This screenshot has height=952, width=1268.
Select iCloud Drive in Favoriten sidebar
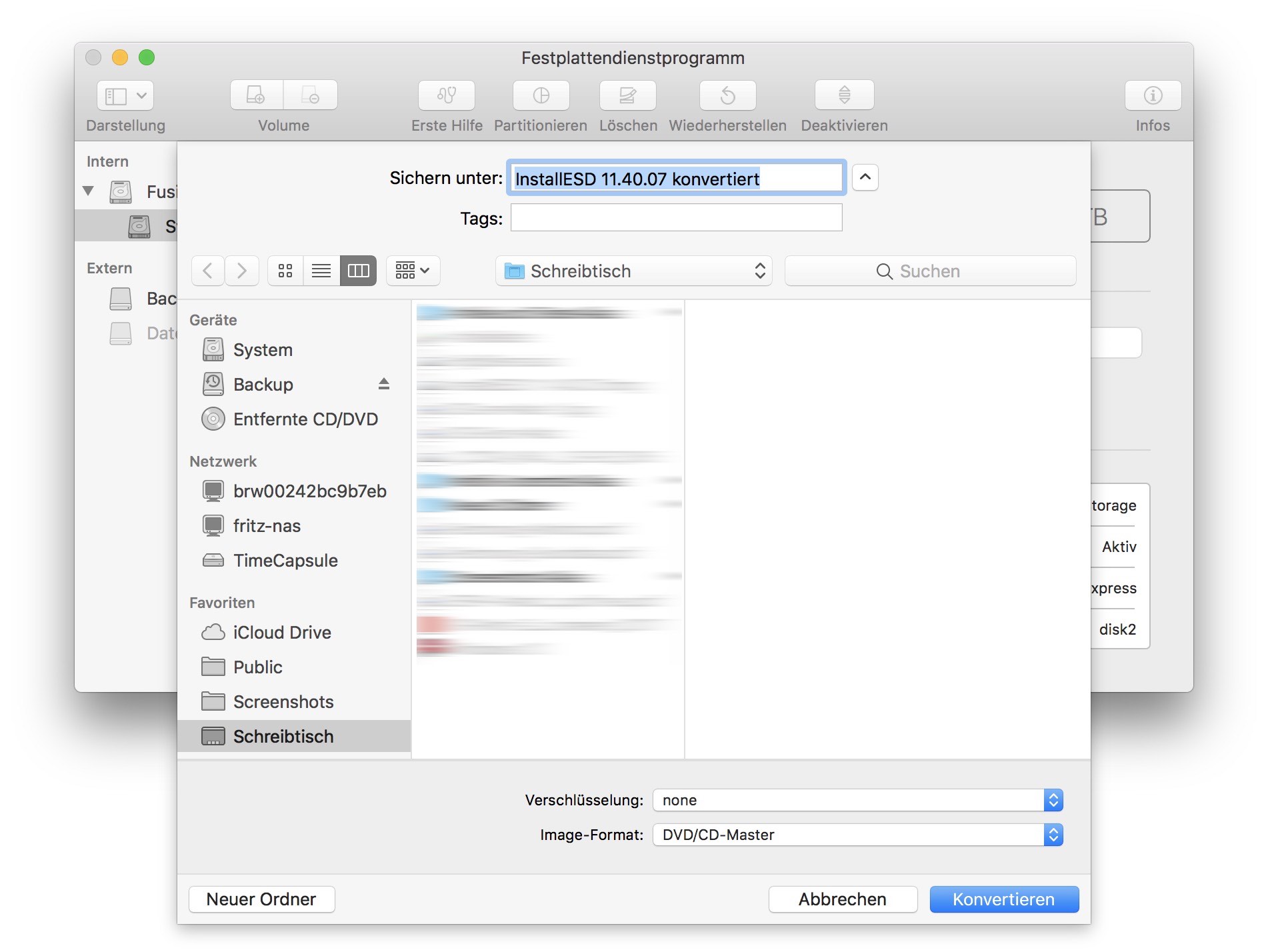281,632
